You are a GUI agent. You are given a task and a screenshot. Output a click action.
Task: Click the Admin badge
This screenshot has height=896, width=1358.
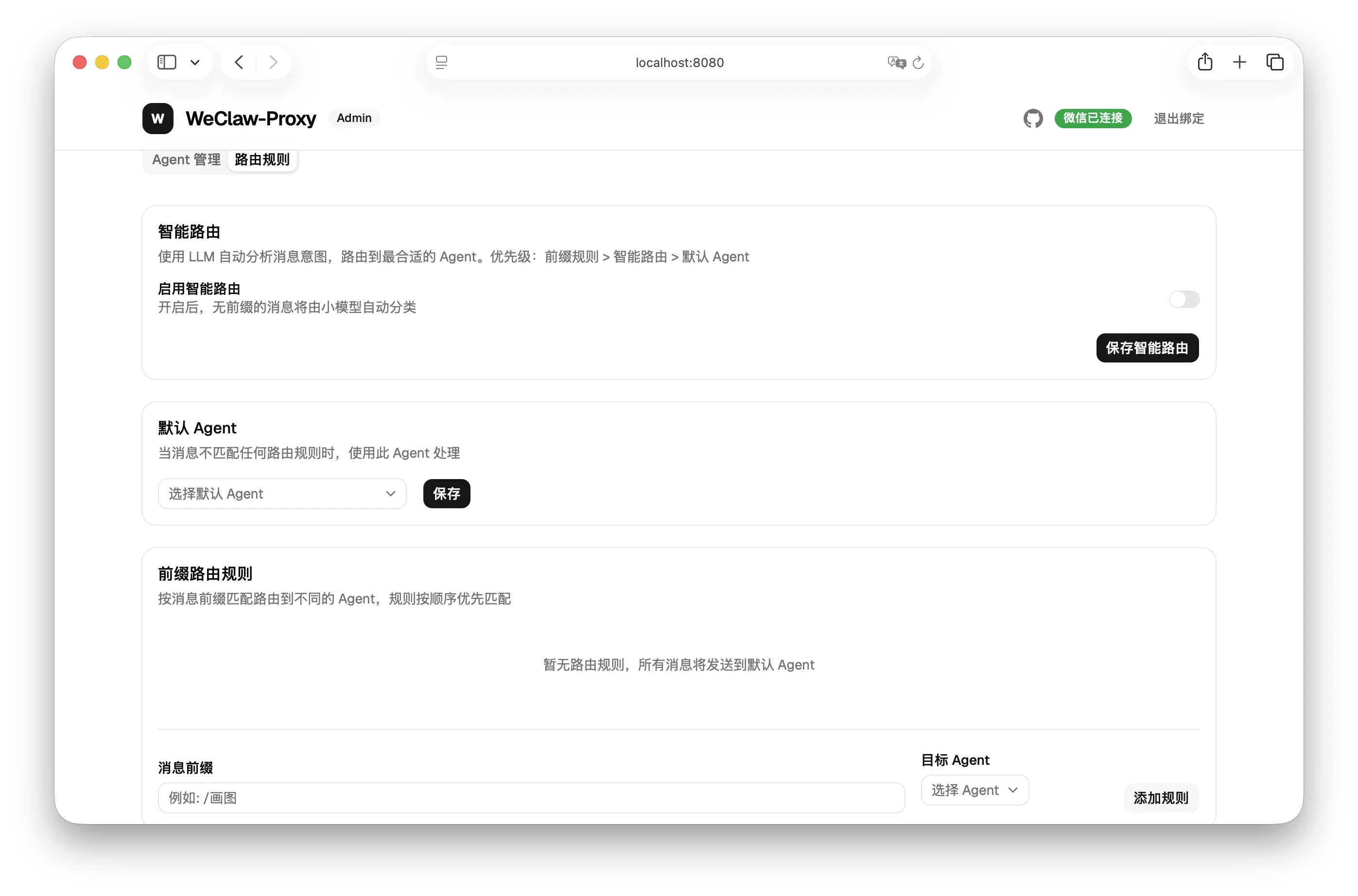point(354,118)
